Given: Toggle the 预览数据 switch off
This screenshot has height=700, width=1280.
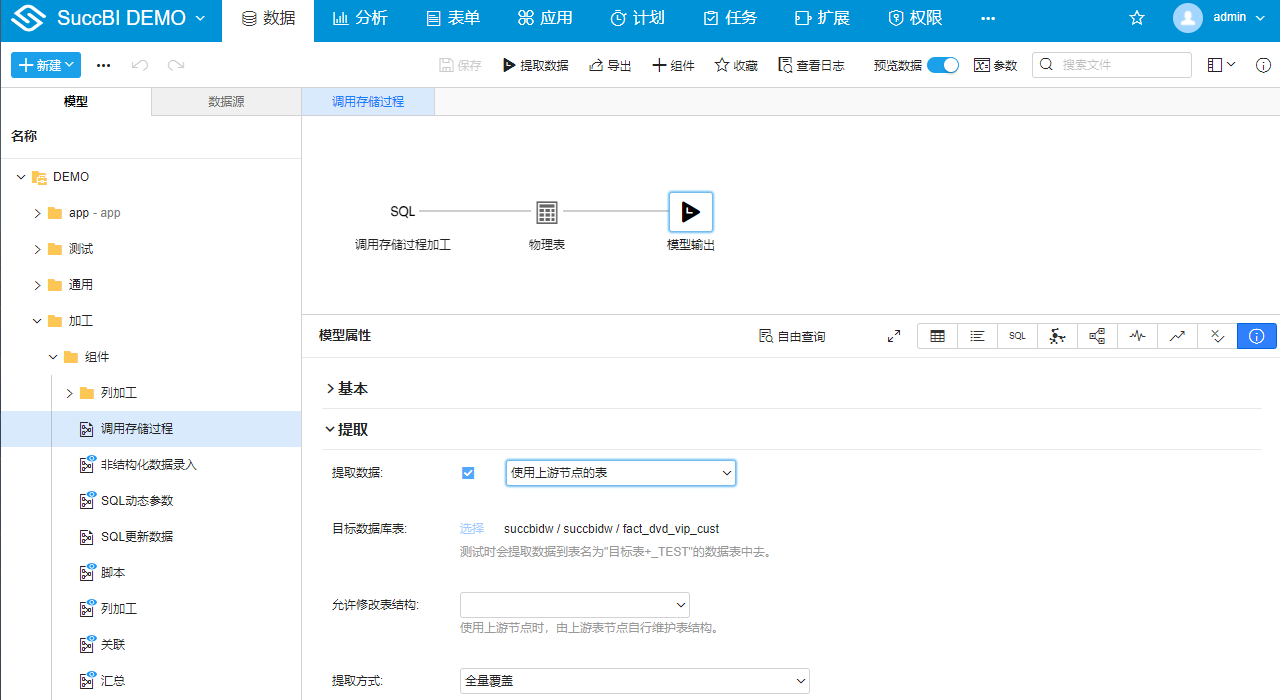Looking at the screenshot, I should coord(941,63).
